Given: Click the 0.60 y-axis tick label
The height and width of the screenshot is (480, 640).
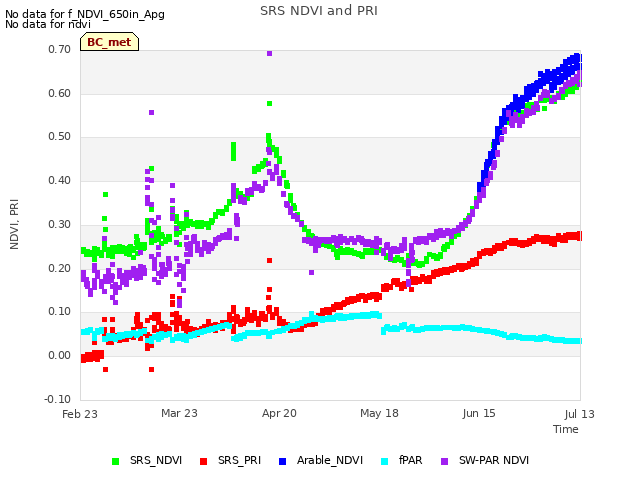Looking at the screenshot, I should [x=60, y=93].
